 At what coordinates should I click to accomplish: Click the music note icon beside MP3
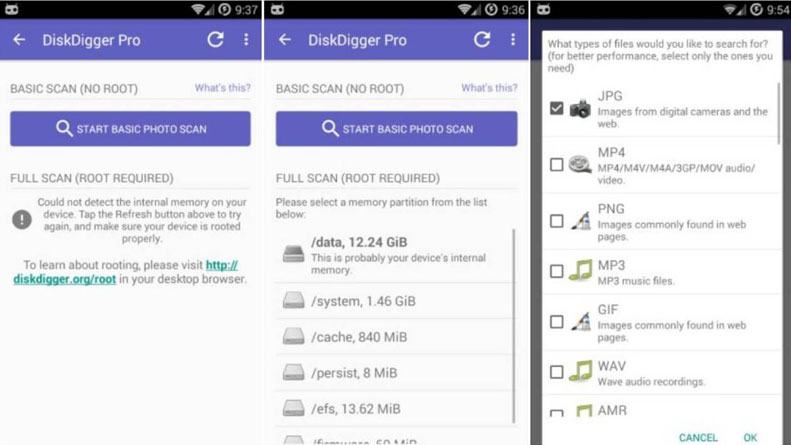(x=580, y=270)
